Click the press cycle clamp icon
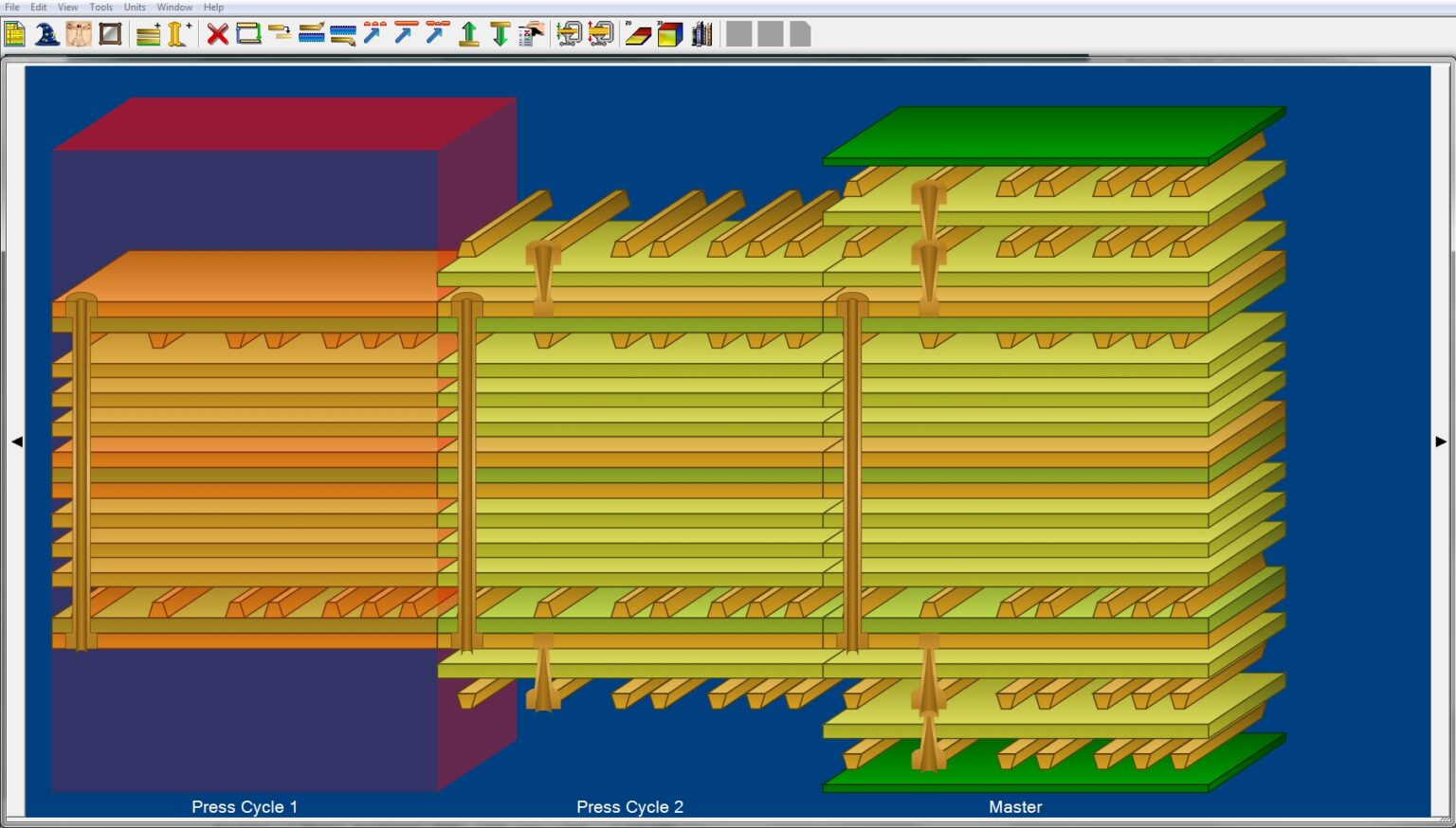Screen dimensions: 1456x828 [569, 33]
